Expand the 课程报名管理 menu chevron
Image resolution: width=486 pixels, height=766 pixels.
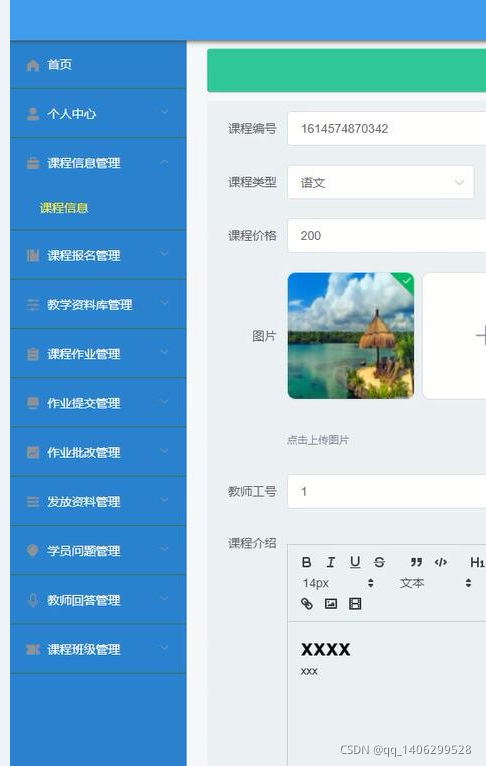point(165,254)
